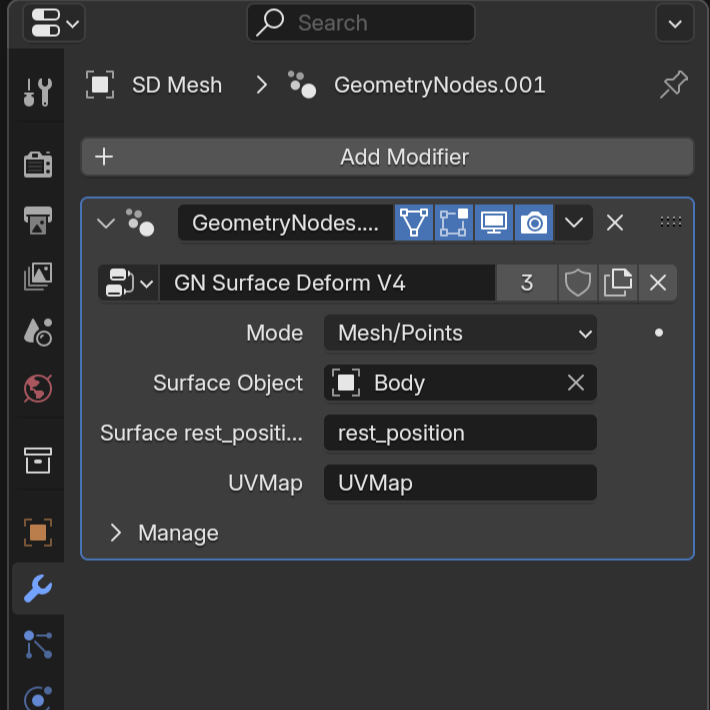Toggle pin for SD Mesh context
Image resolution: width=710 pixels, height=710 pixels.
[x=674, y=85]
